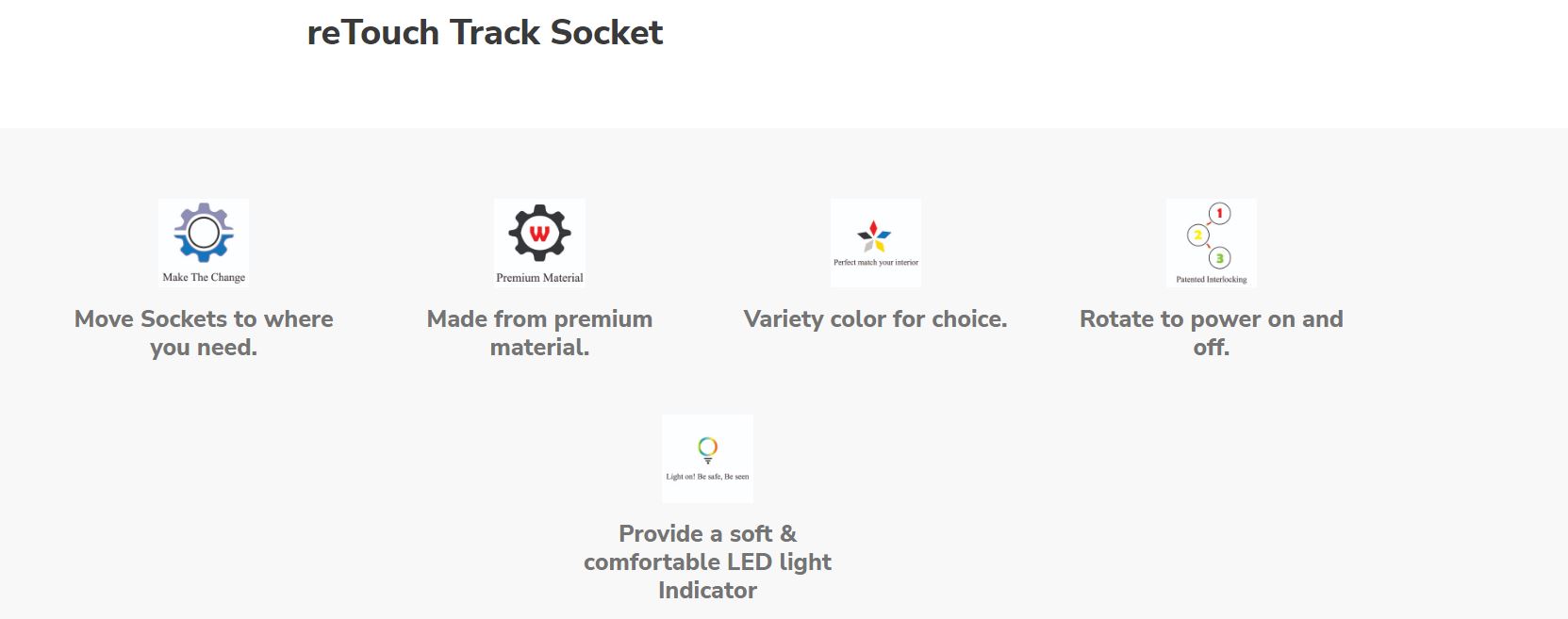The image size is (1568, 619).
Task: Click the rainbow light bulb icon
Action: coord(707,449)
